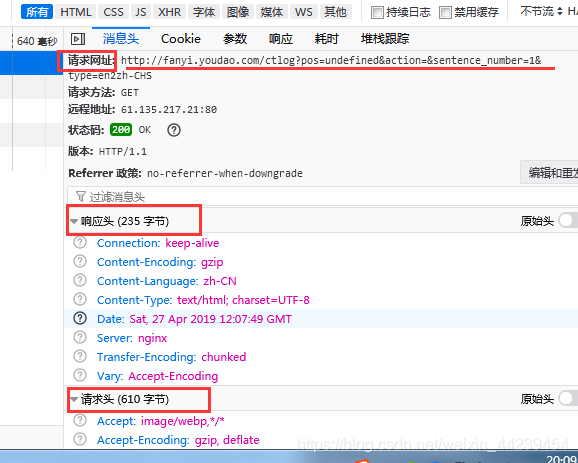This screenshot has width=578, height=463.
Task: Filter requests by 其他
Action: 335,12
